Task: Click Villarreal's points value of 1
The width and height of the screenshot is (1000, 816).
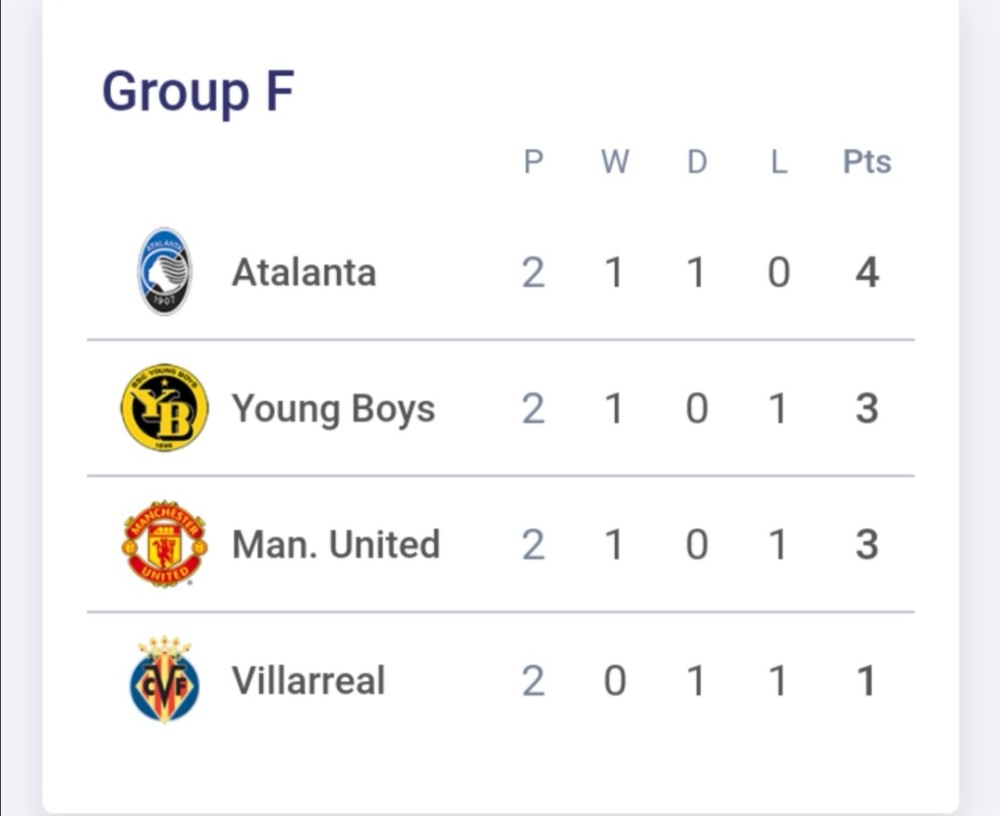Action: point(867,681)
